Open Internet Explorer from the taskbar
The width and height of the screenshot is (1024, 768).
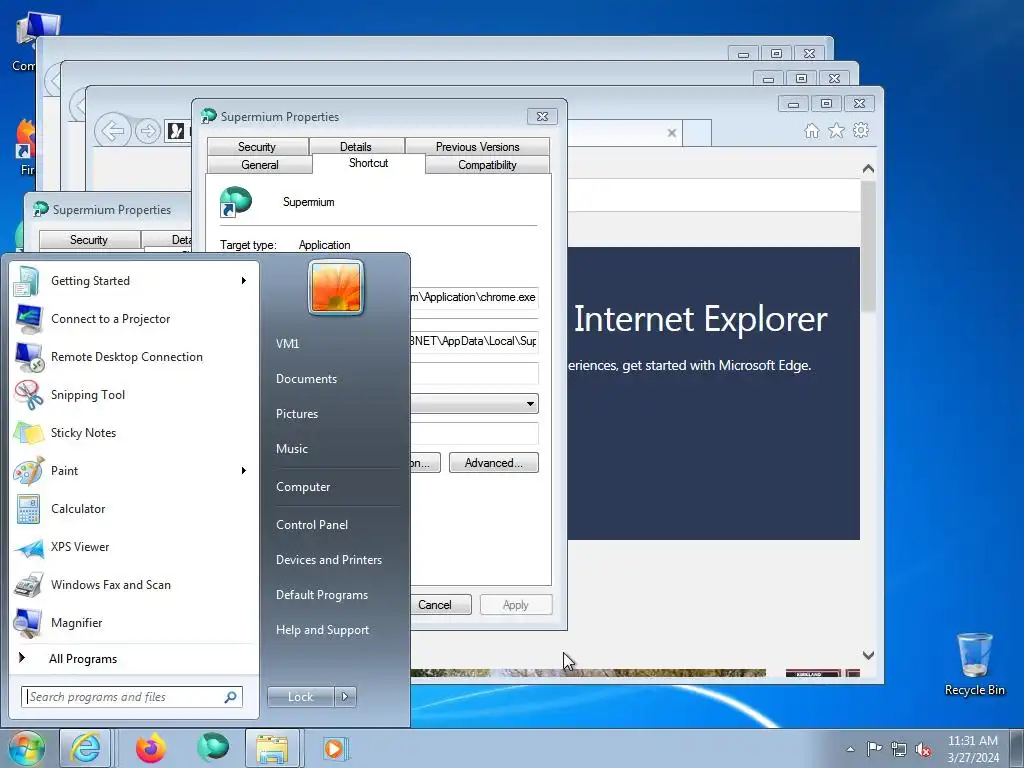86,748
